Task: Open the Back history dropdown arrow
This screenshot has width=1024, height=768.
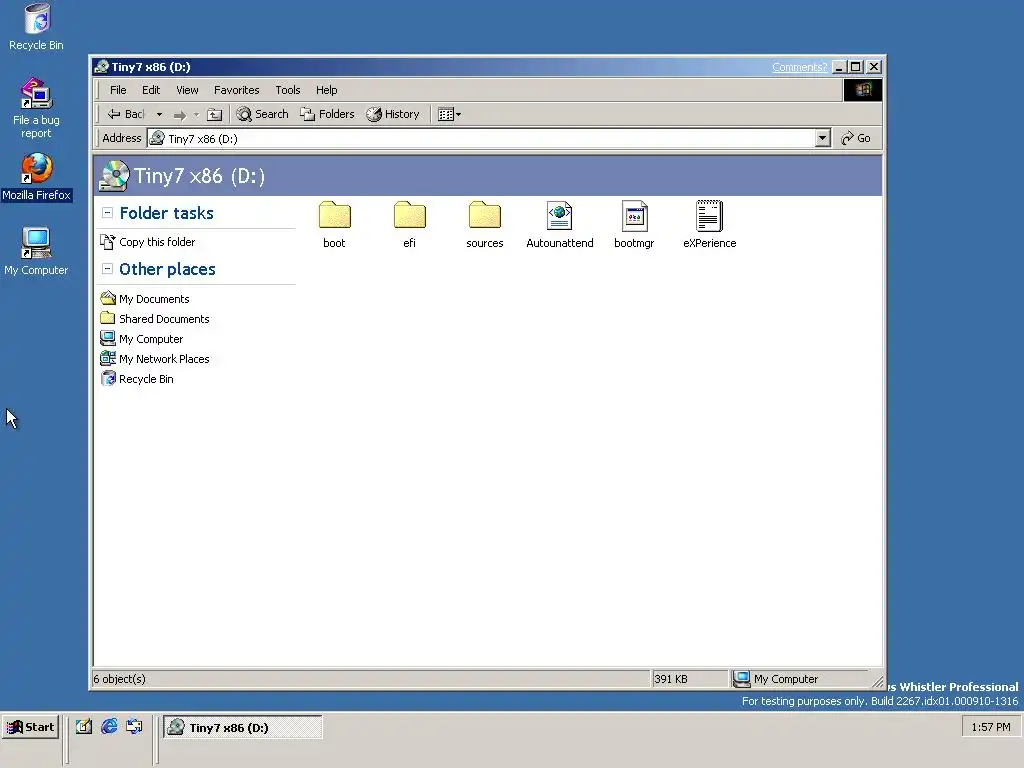Action: pyautogui.click(x=159, y=114)
